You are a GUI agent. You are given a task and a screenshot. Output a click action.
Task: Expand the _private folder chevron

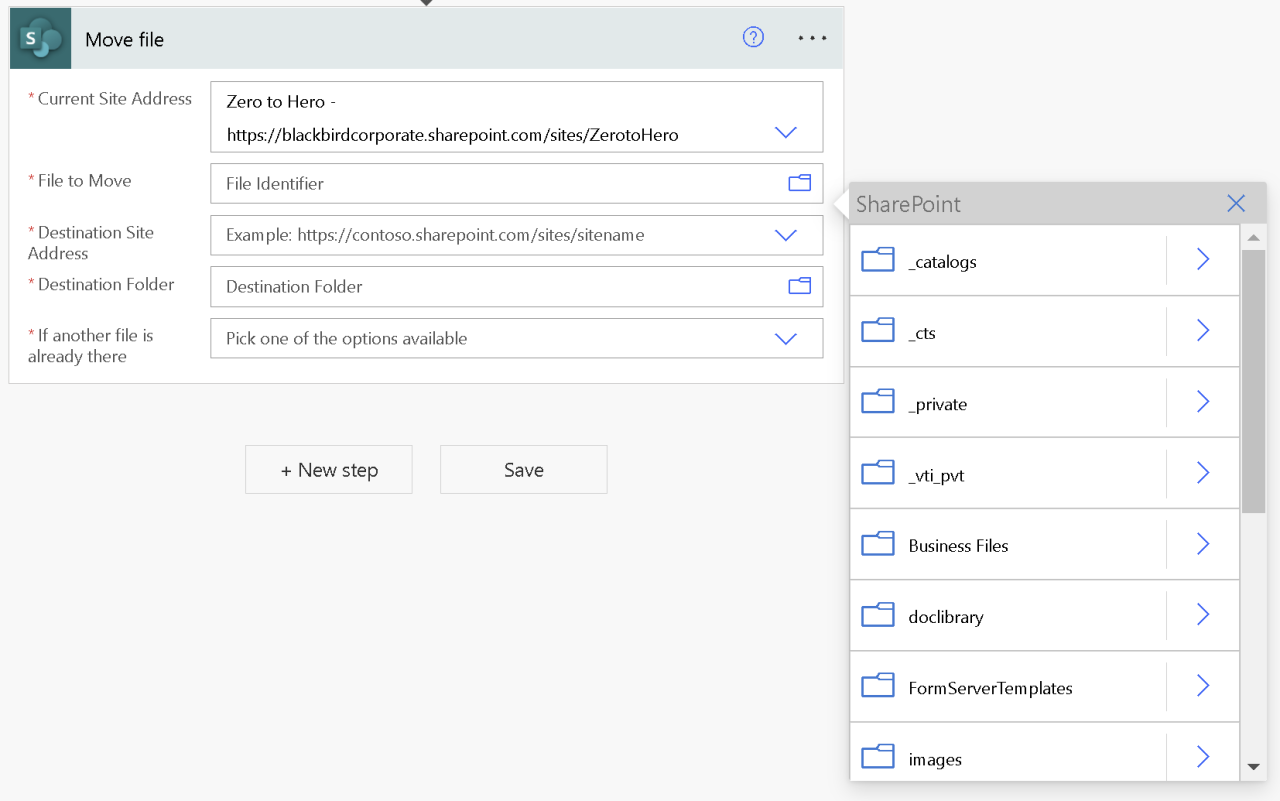pyautogui.click(x=1203, y=402)
